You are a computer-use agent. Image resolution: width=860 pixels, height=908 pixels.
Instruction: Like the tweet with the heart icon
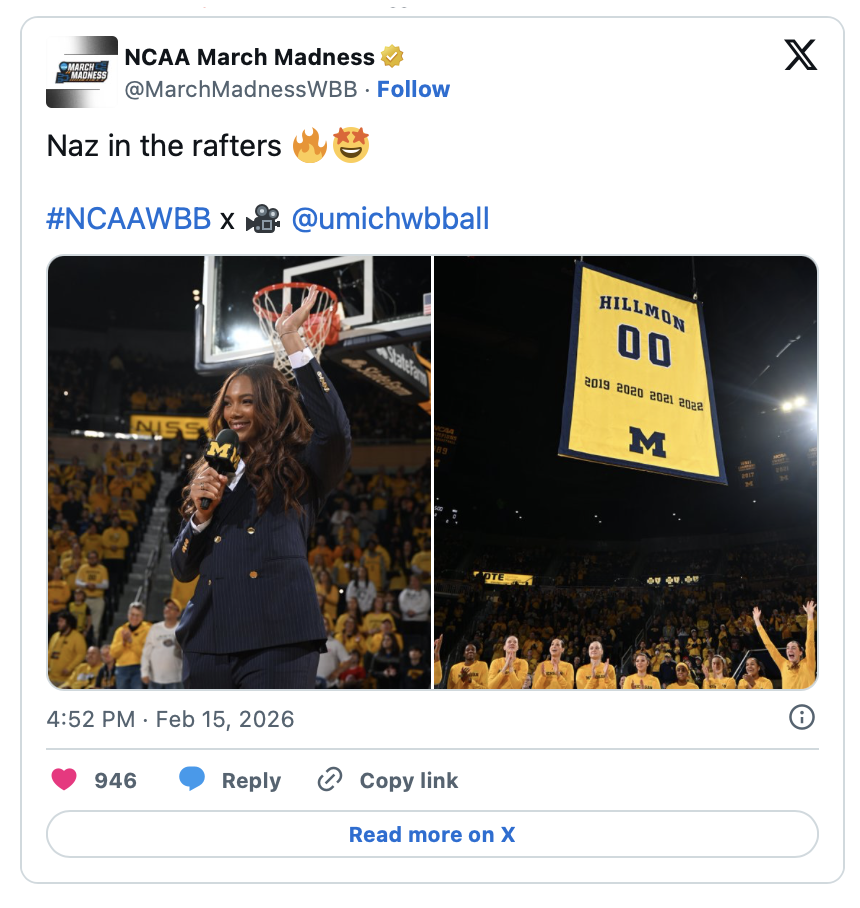[x=64, y=780]
